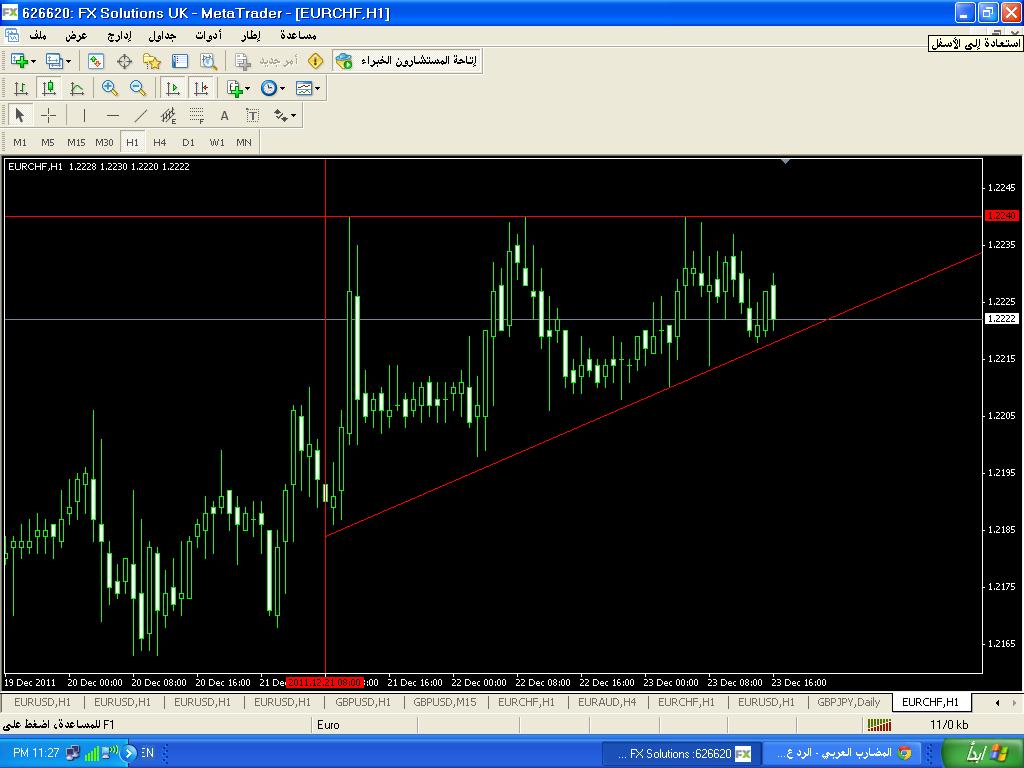Click the New Order button أمر جديد

[267, 61]
